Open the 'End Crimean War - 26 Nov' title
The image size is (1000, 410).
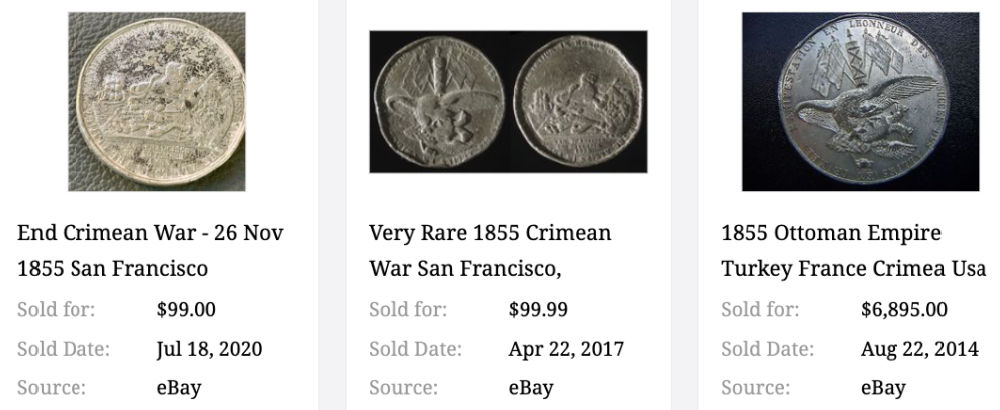tap(150, 234)
